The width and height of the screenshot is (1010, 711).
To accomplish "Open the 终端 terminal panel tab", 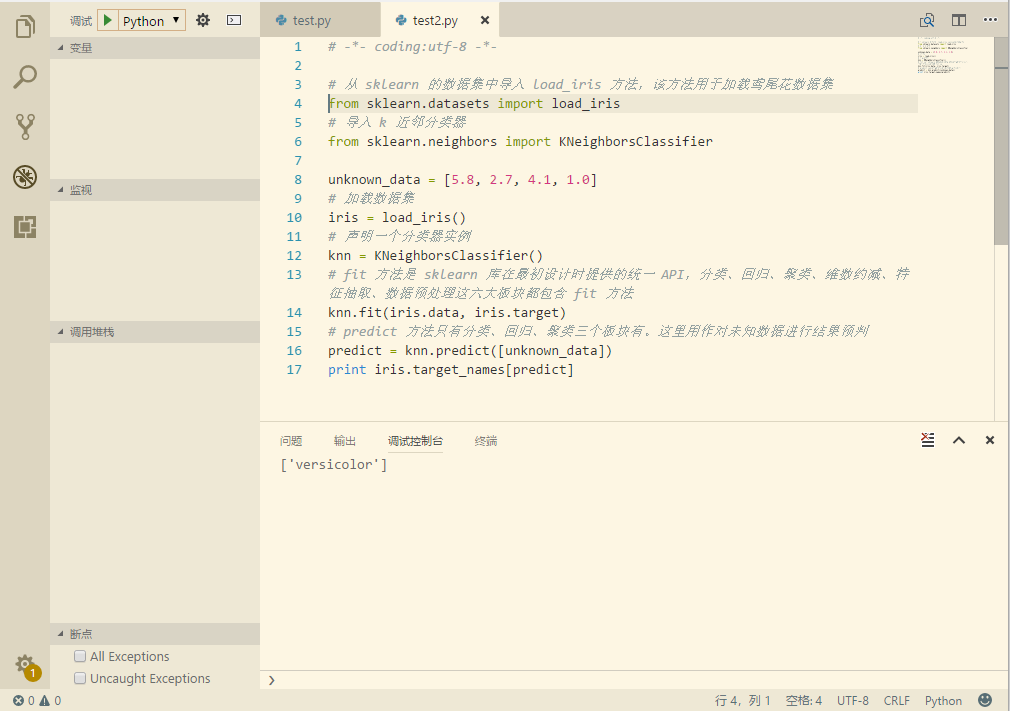I will click(x=486, y=441).
